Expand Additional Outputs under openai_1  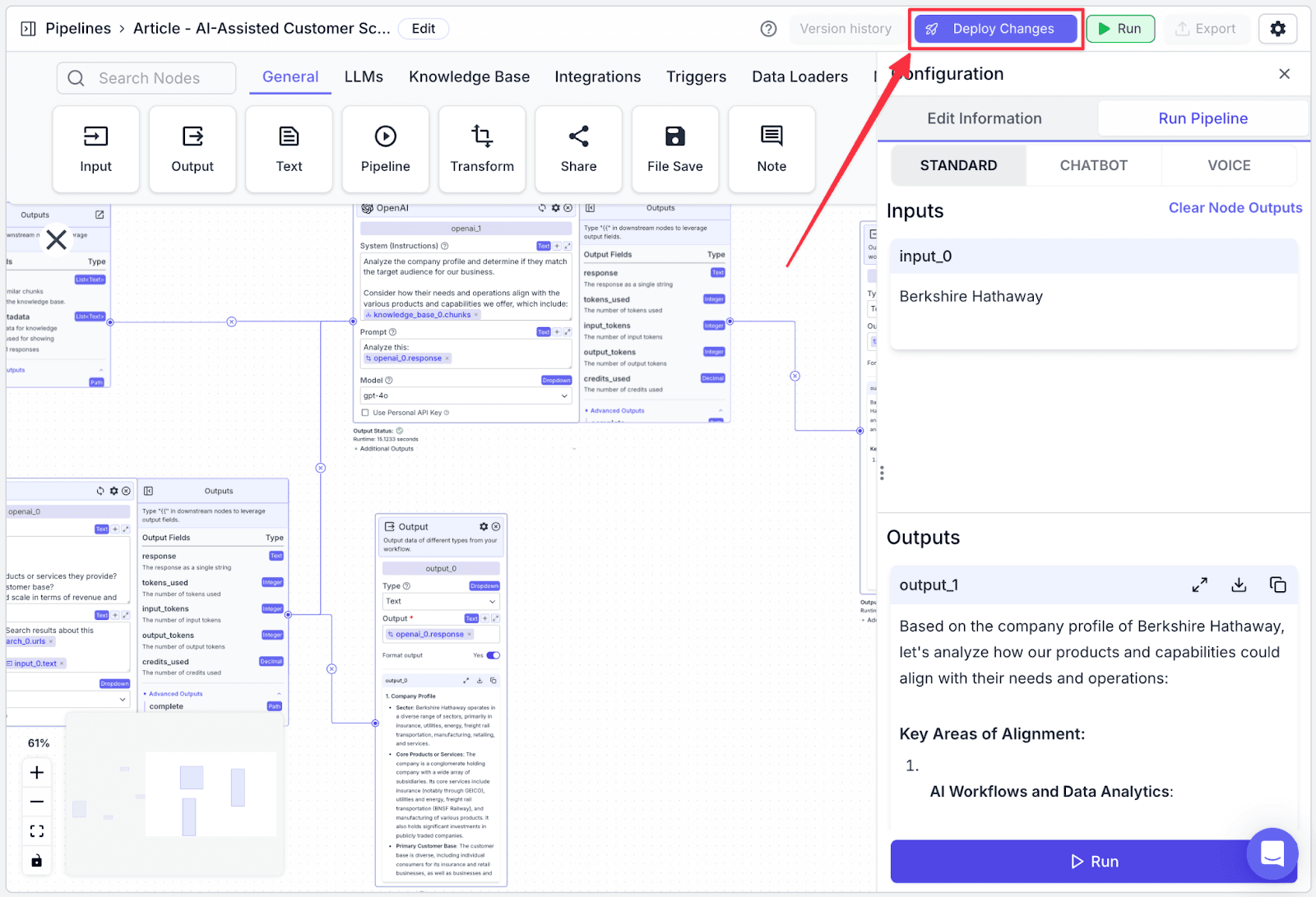387,449
